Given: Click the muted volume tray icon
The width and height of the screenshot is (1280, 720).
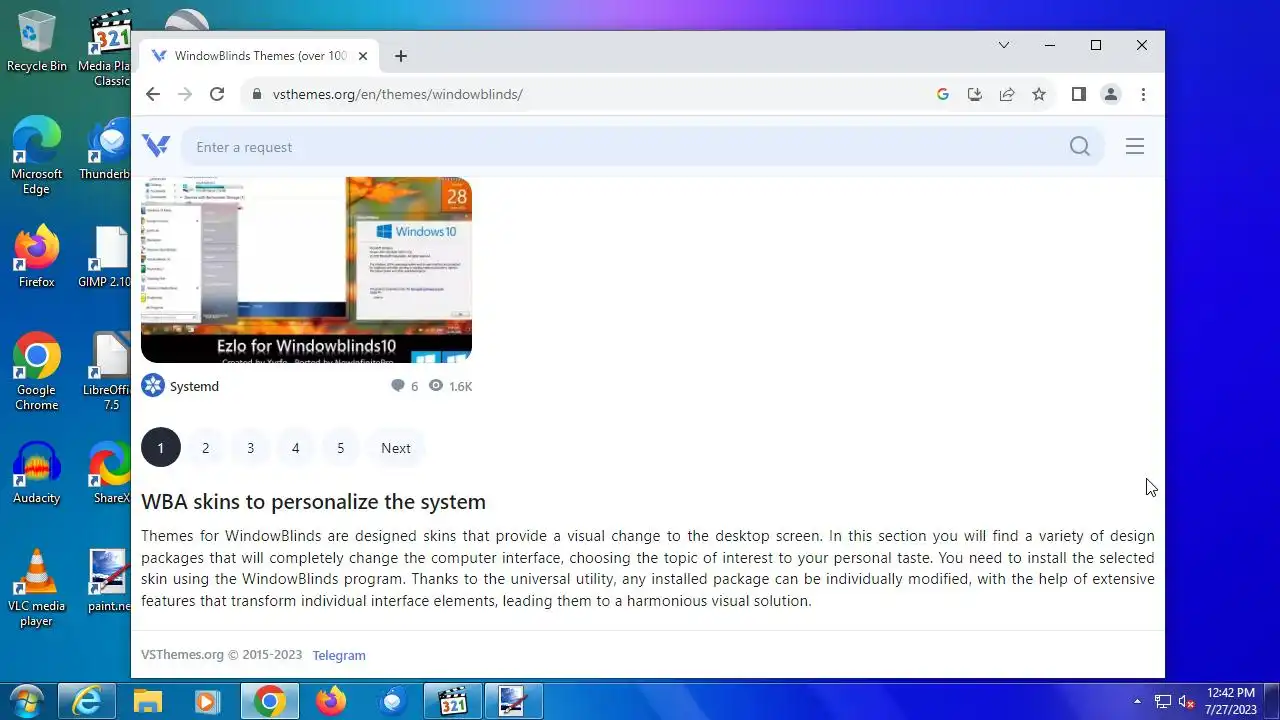Looking at the screenshot, I should click(1187, 702).
